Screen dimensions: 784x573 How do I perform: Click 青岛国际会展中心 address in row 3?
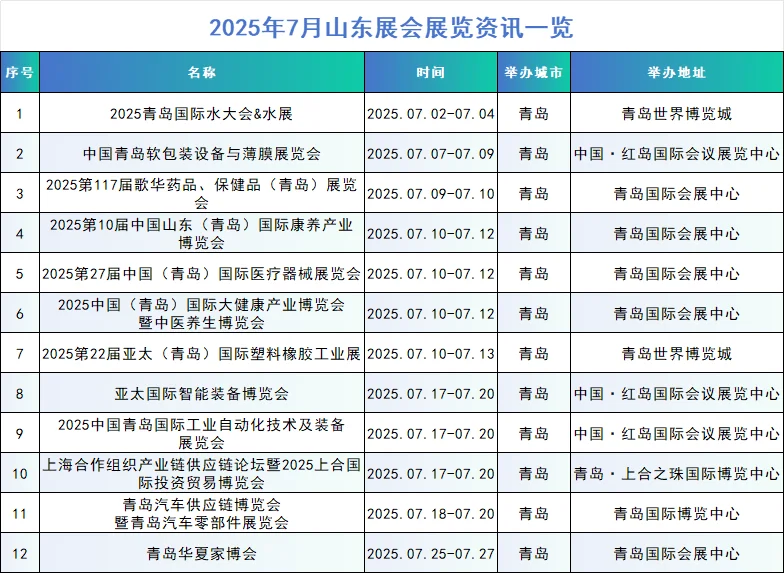point(676,194)
